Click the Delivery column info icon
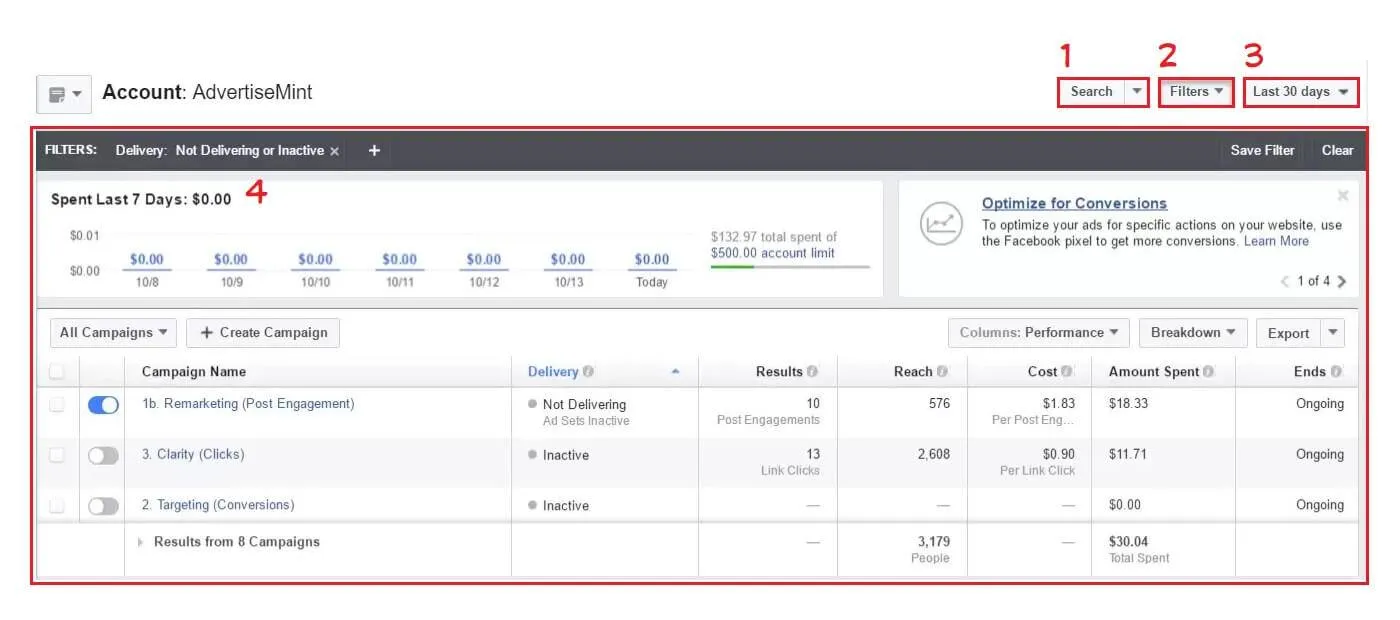This screenshot has width=1400, height=620. [x=588, y=371]
